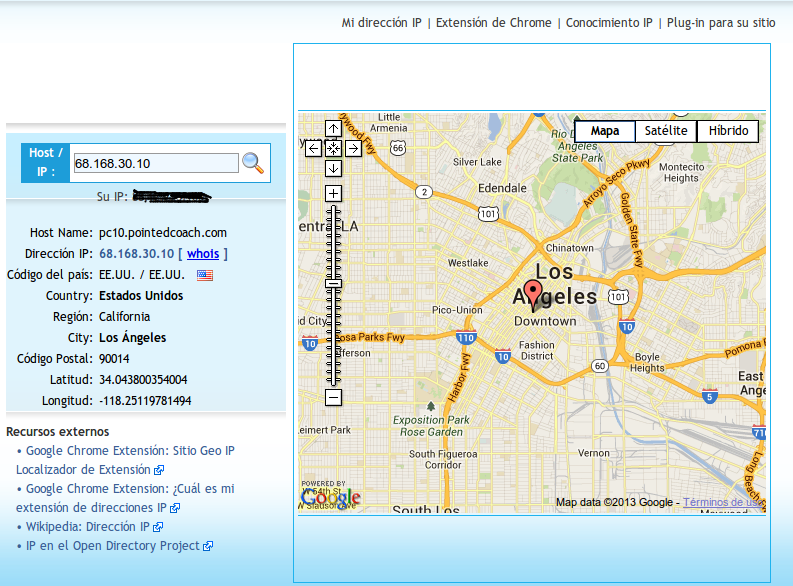
Task: Pan the map down with the arrow button
Action: click(333, 168)
